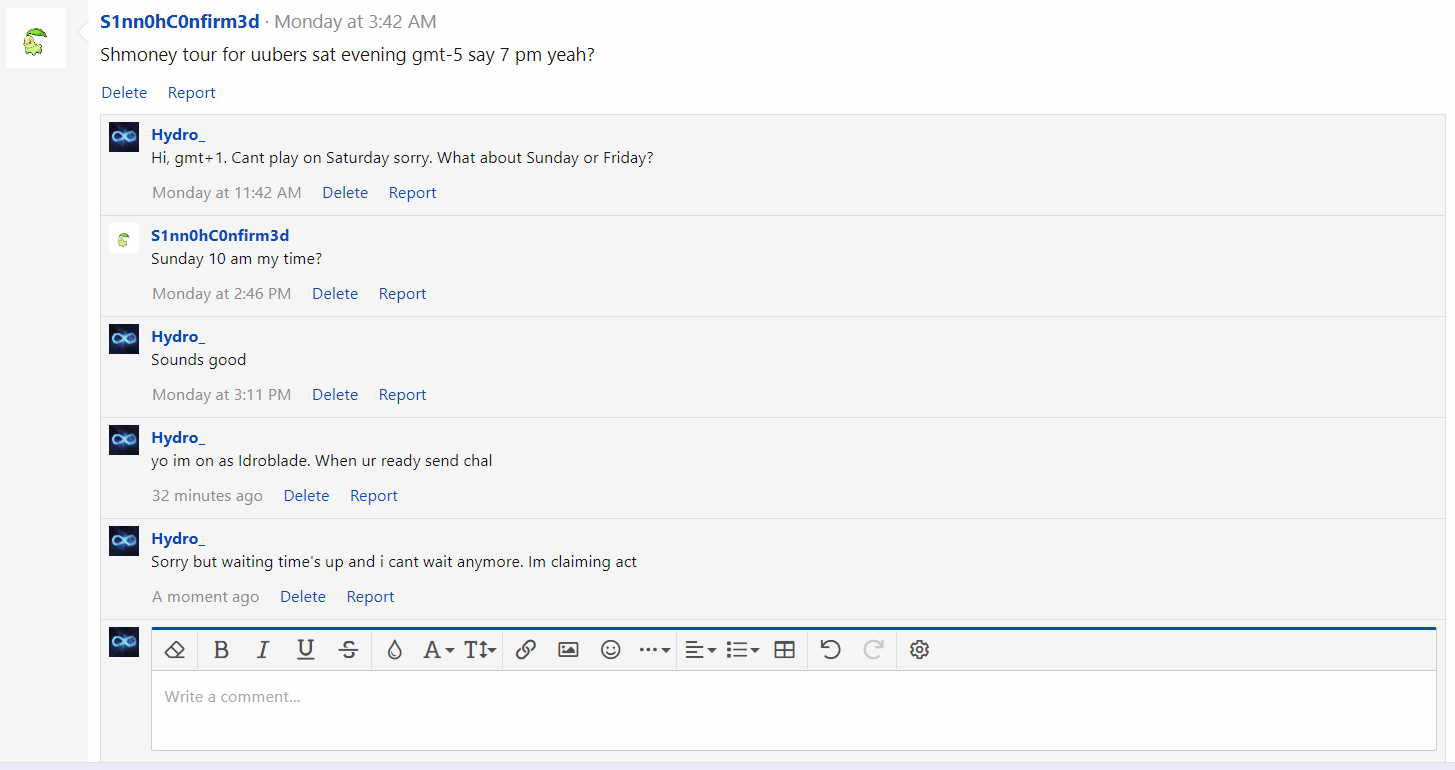Screen dimensions: 1455x770
Task: Delete the 'claiming act' comment
Action: pos(303,597)
